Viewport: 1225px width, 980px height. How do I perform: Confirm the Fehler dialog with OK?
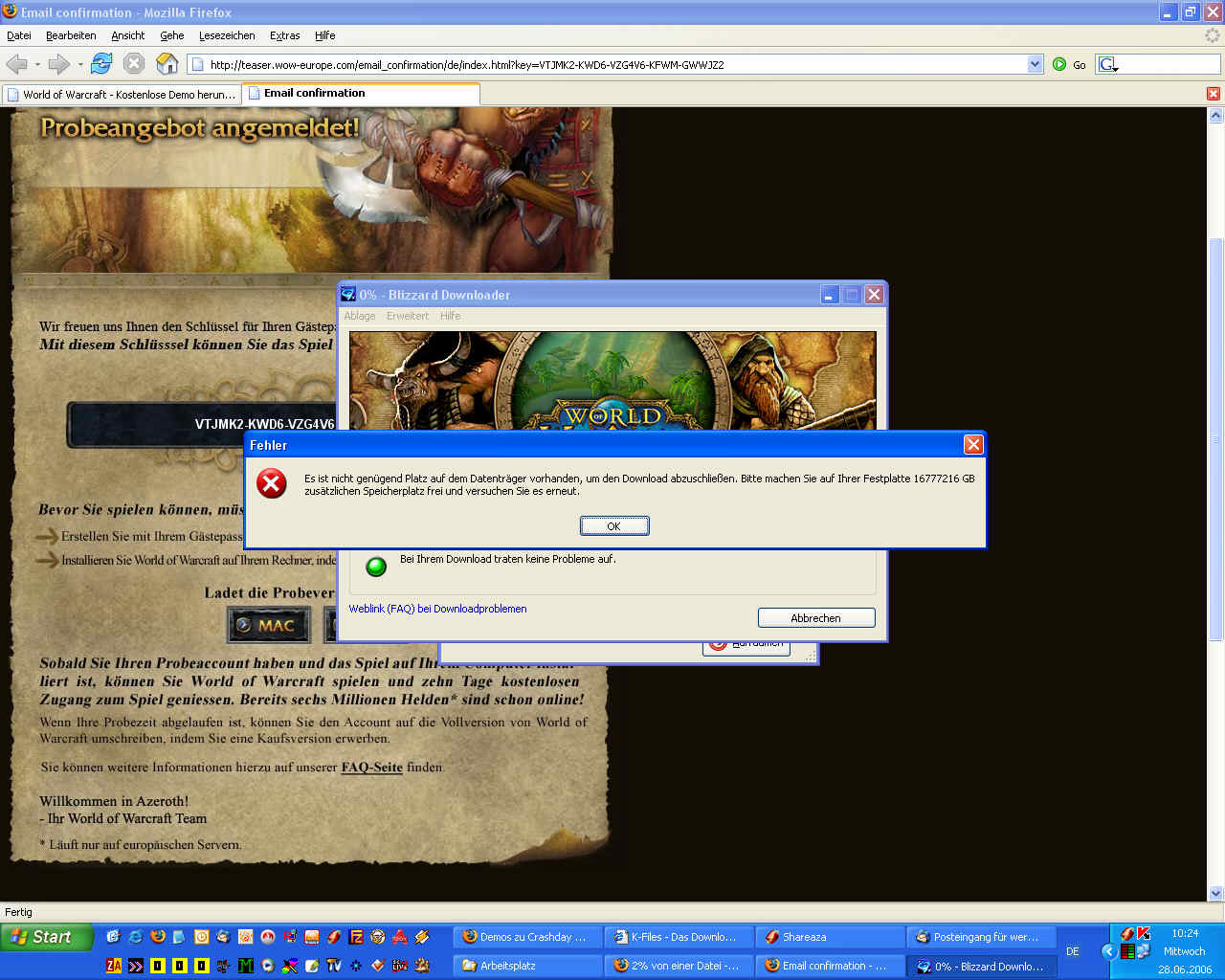coord(614,525)
